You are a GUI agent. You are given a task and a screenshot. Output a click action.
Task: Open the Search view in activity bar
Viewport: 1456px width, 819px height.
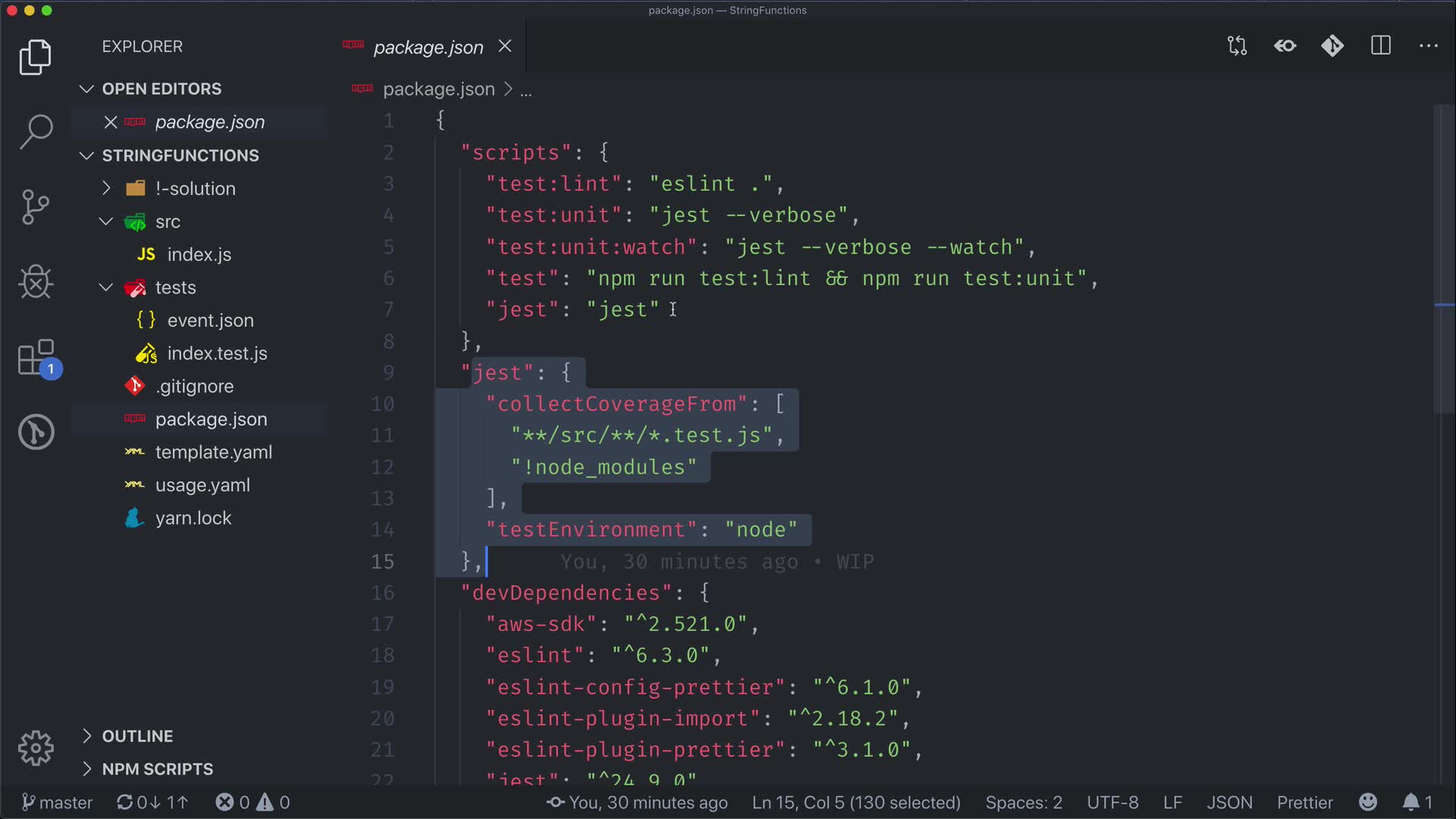[x=36, y=131]
